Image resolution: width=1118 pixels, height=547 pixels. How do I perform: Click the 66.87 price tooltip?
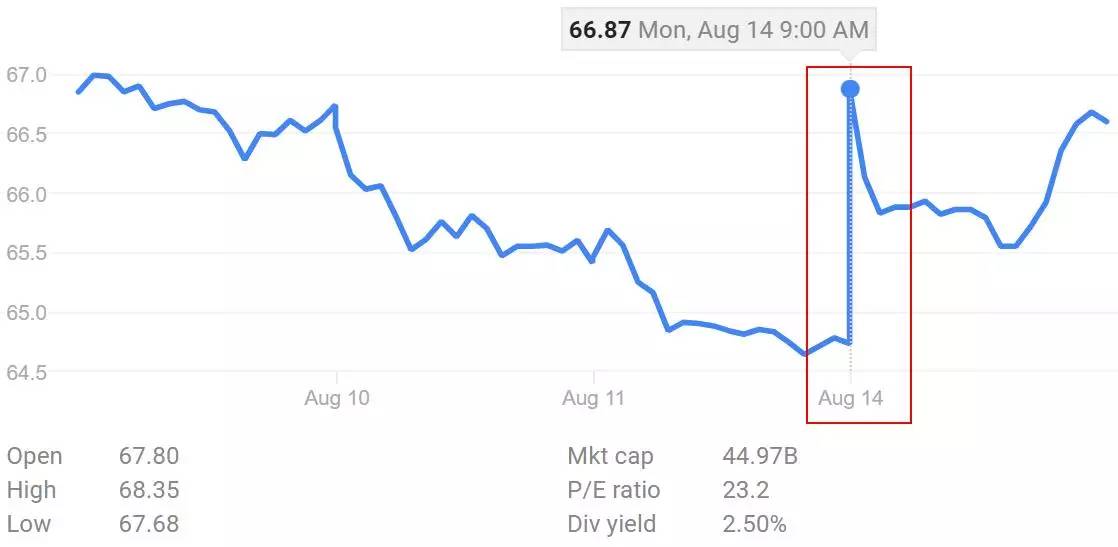click(717, 30)
